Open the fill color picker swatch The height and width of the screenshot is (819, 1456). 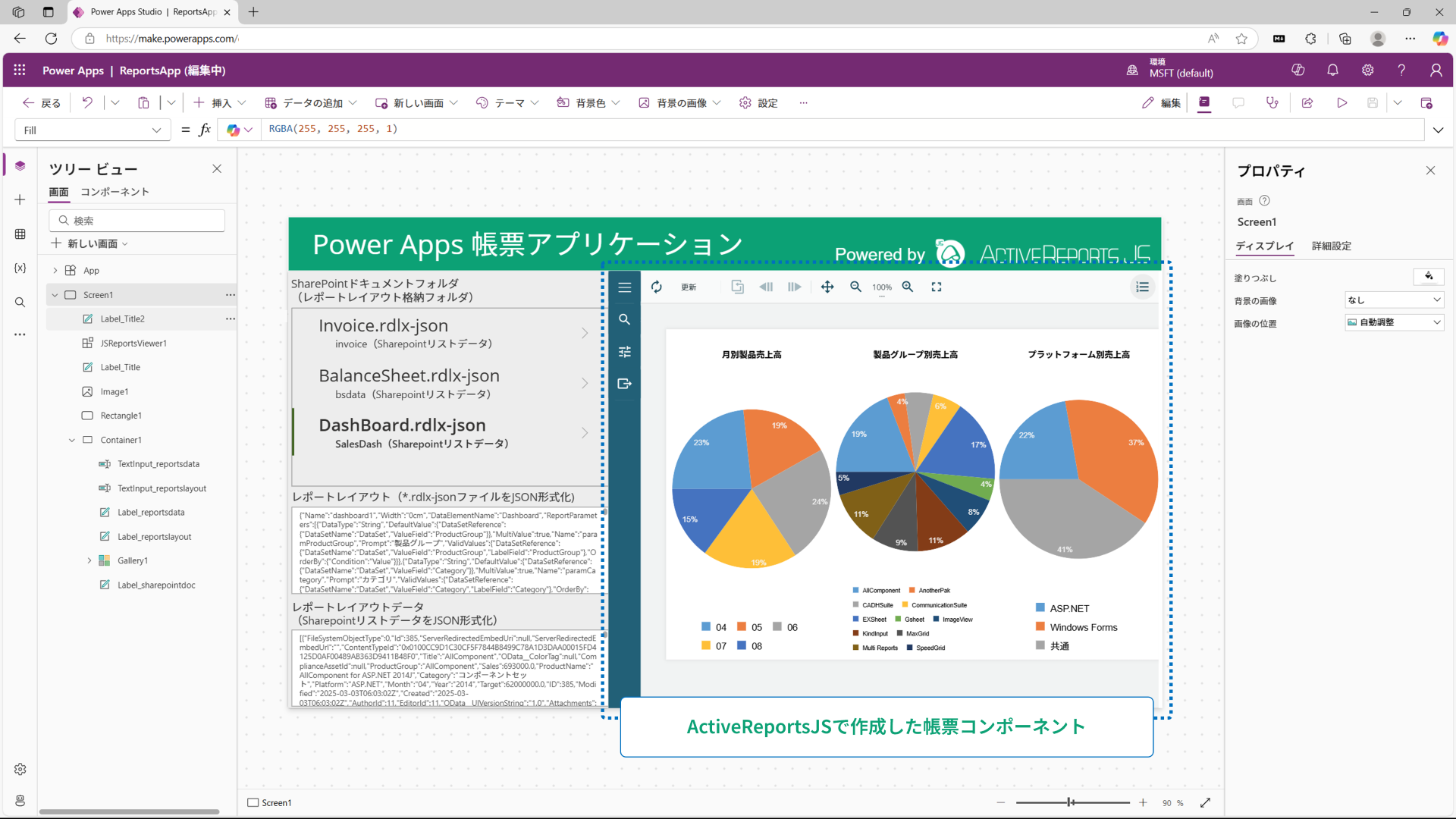pos(1429,277)
